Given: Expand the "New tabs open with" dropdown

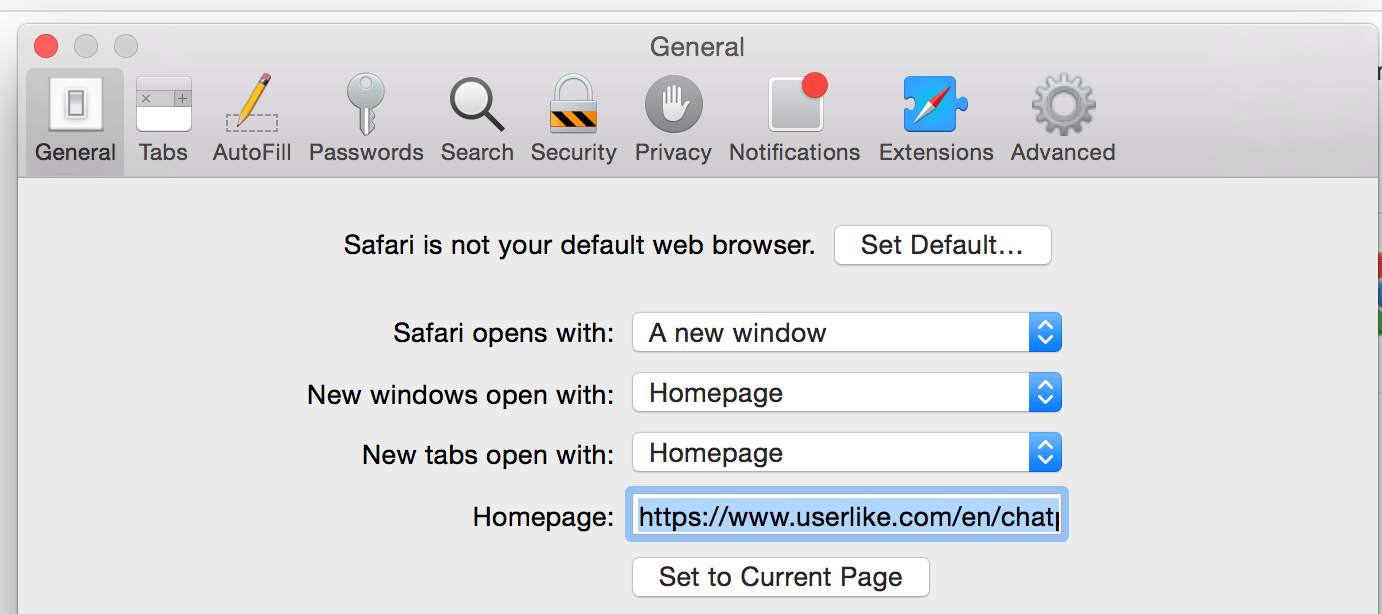Looking at the screenshot, I should (x=846, y=453).
